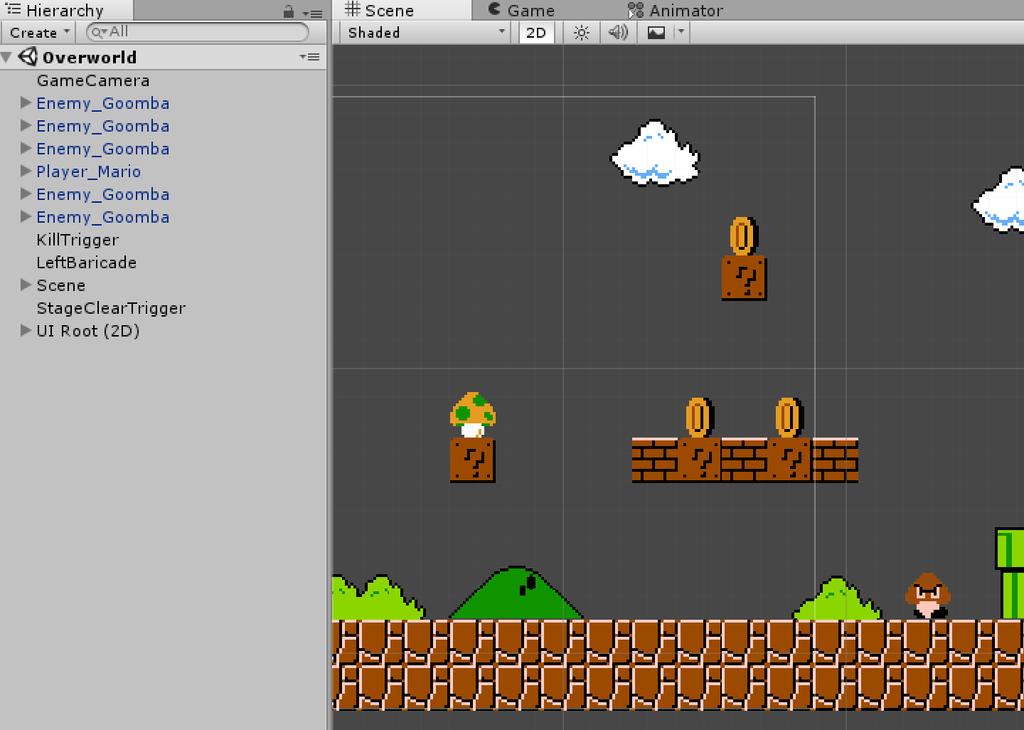Toggle scene effects picture icon

(x=656, y=33)
